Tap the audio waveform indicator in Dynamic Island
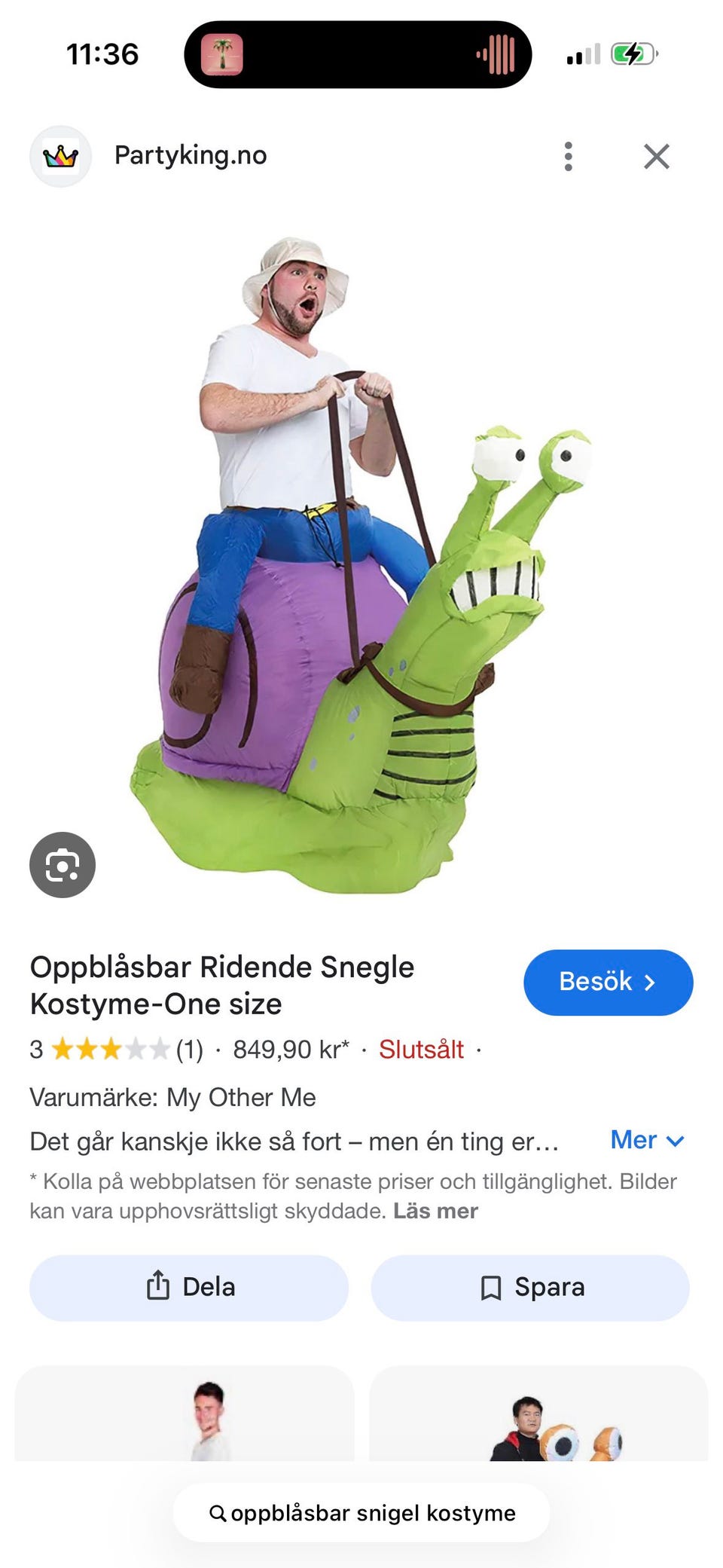Viewport: 723px width, 1568px height. [x=496, y=54]
